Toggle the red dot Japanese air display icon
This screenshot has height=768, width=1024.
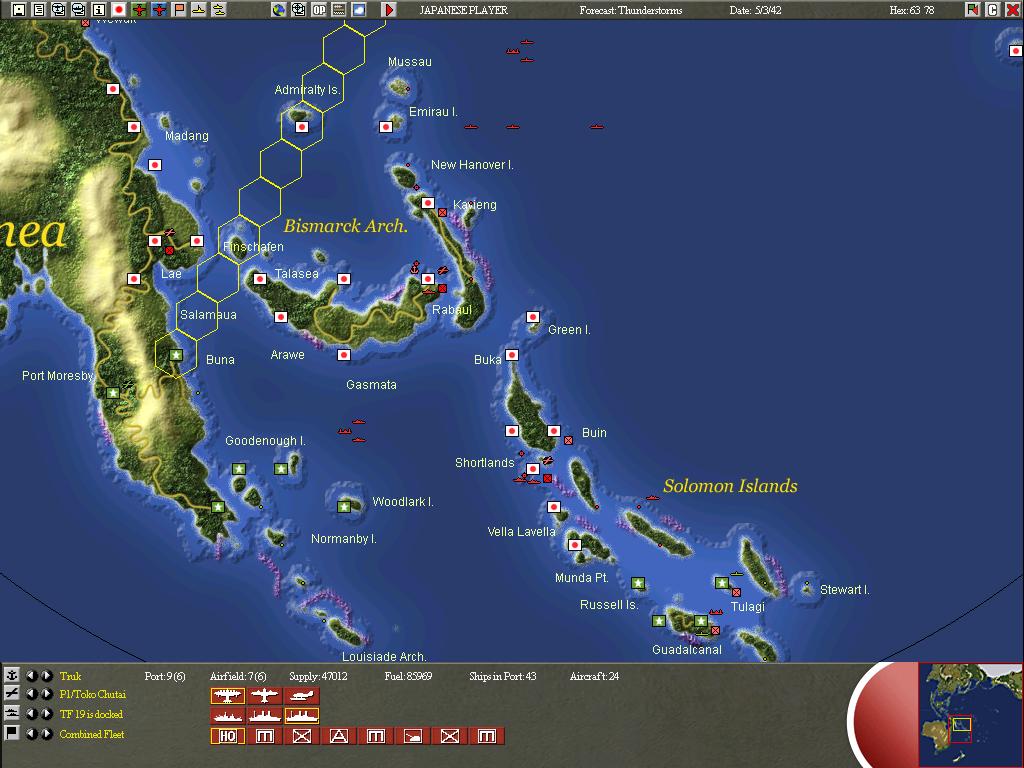coord(120,9)
